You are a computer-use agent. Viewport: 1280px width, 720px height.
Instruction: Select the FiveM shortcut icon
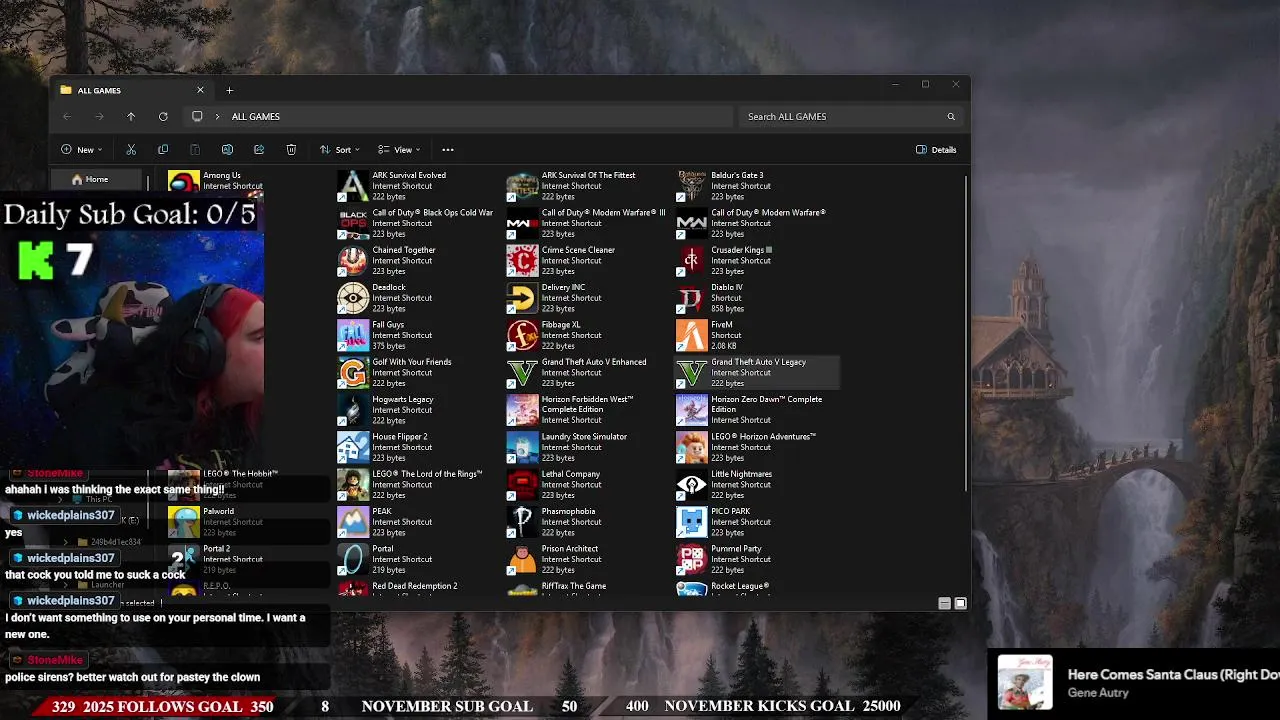click(691, 335)
